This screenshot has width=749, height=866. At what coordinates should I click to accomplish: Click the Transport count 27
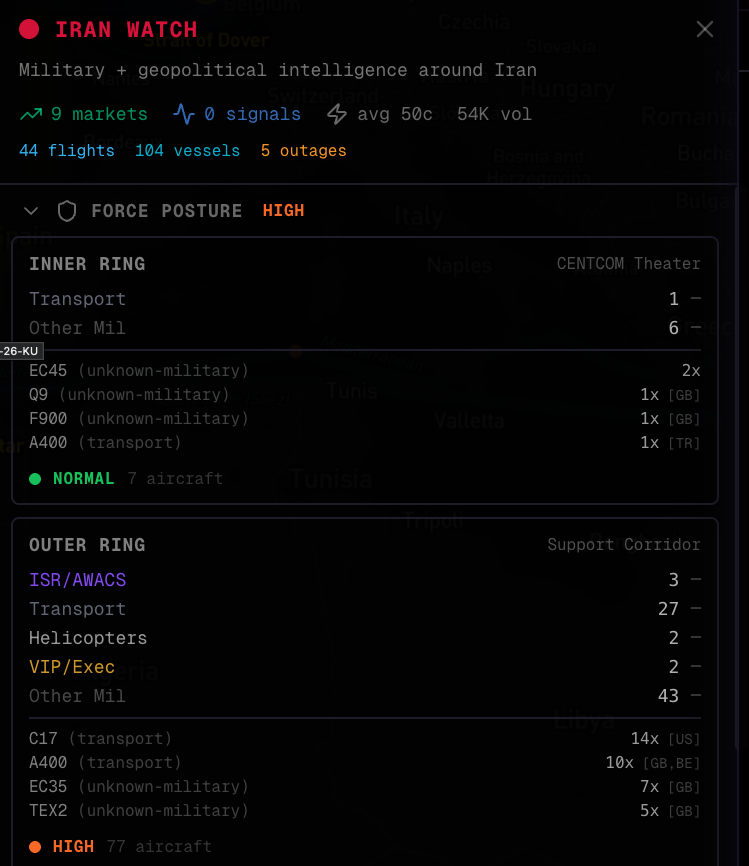[668, 609]
